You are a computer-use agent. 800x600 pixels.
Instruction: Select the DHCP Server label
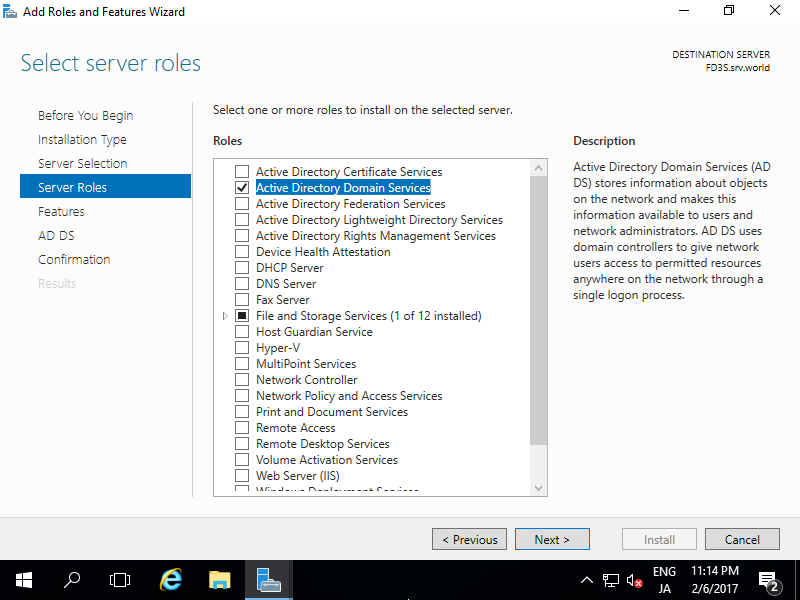point(289,267)
